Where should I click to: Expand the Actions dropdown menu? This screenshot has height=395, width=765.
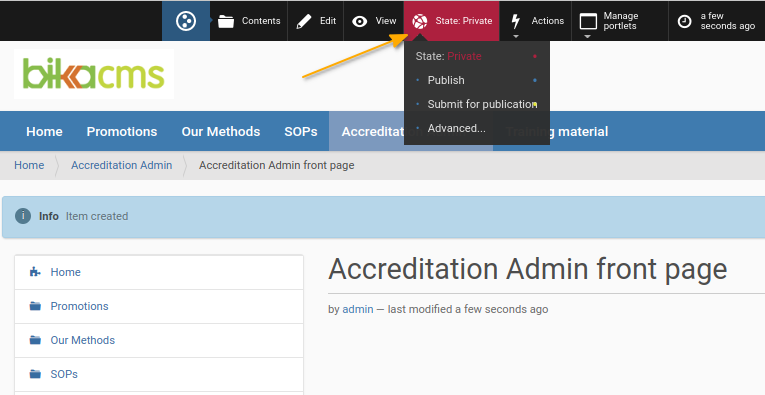click(535, 21)
